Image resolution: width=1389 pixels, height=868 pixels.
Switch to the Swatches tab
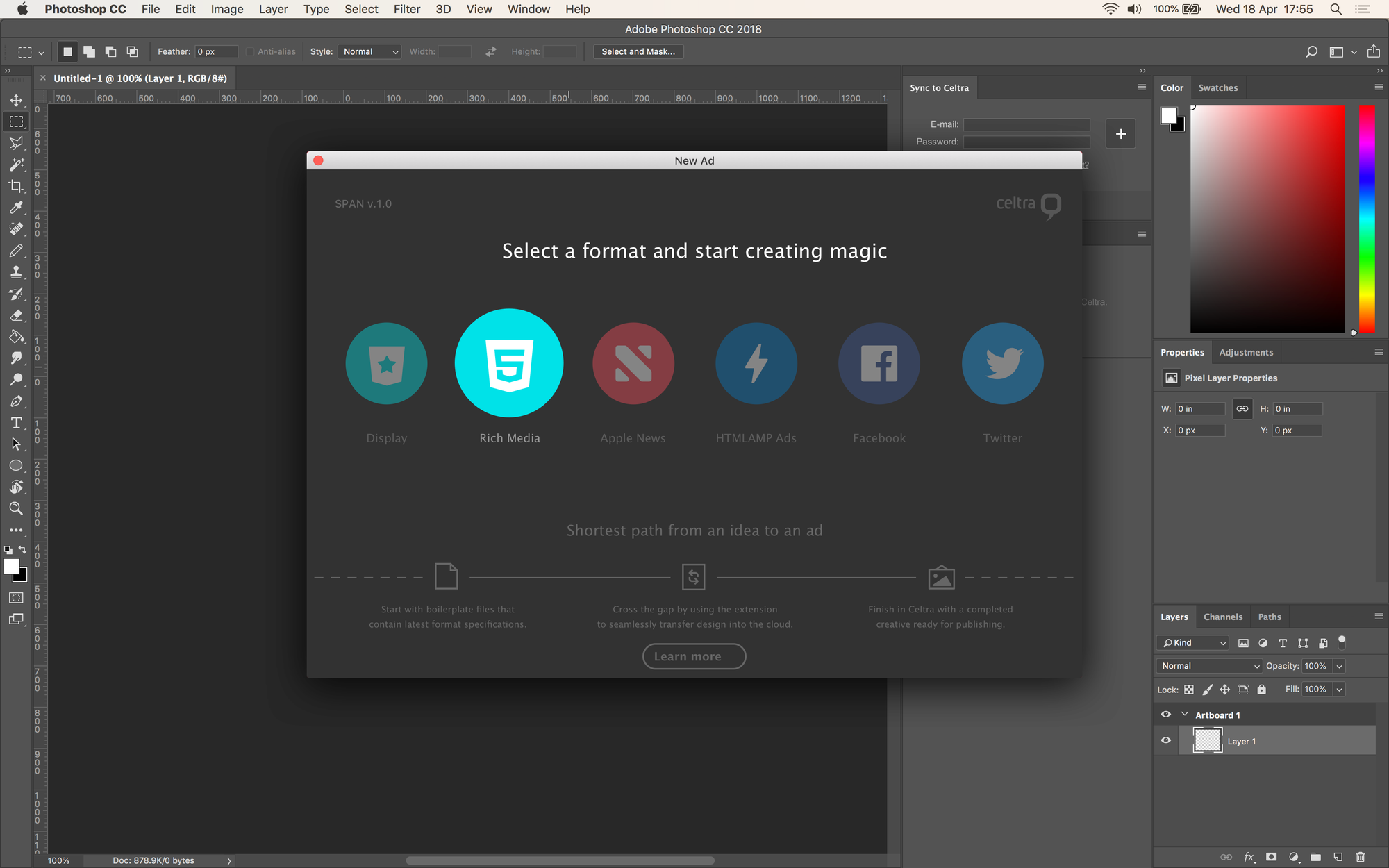click(x=1217, y=88)
